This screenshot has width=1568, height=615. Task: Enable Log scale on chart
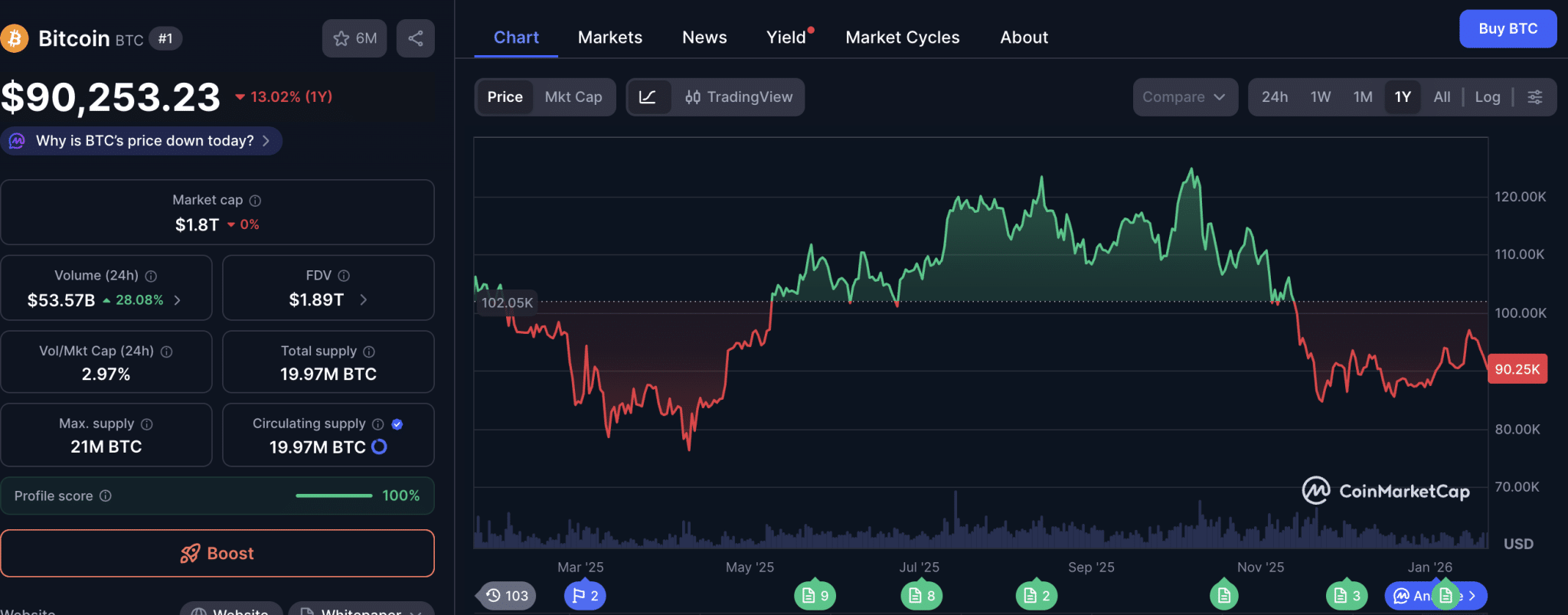coord(1487,97)
